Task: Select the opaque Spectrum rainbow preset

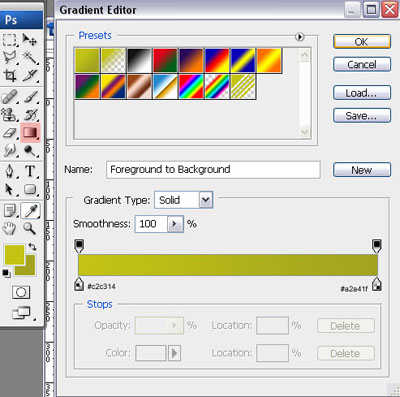Action: (x=191, y=87)
